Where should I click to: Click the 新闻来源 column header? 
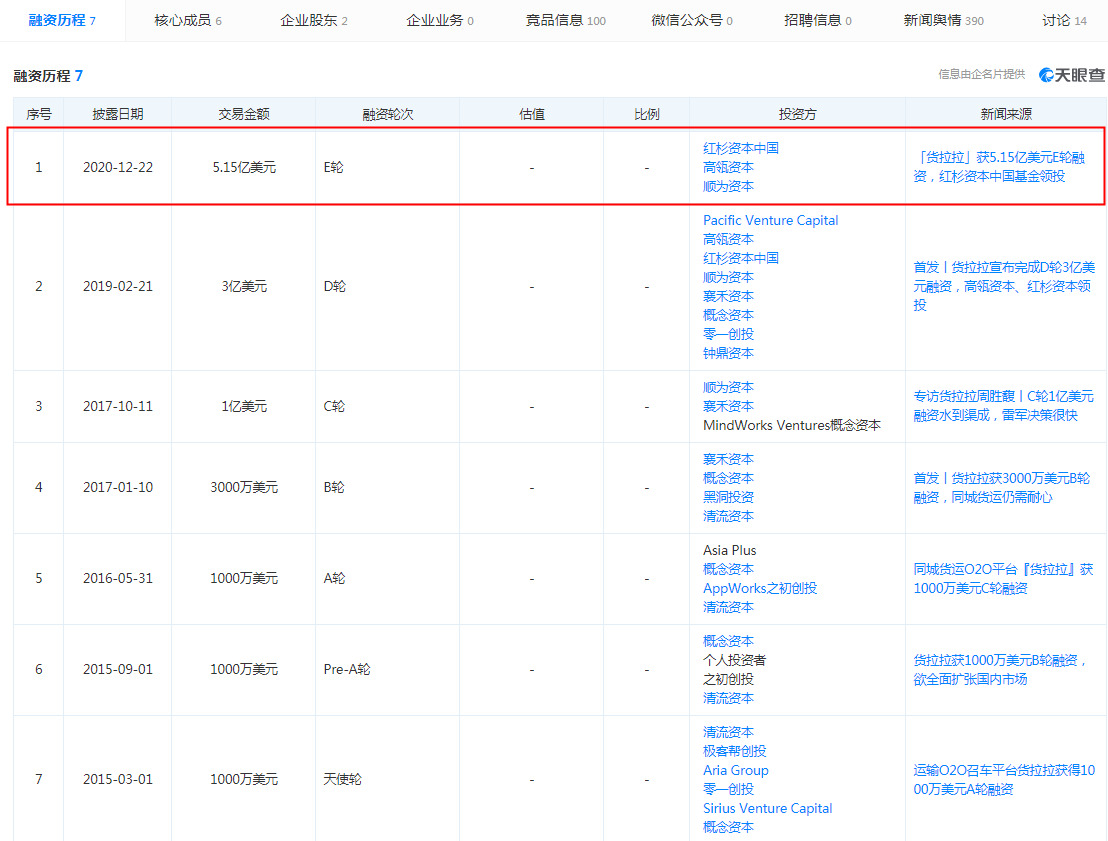coord(1006,114)
